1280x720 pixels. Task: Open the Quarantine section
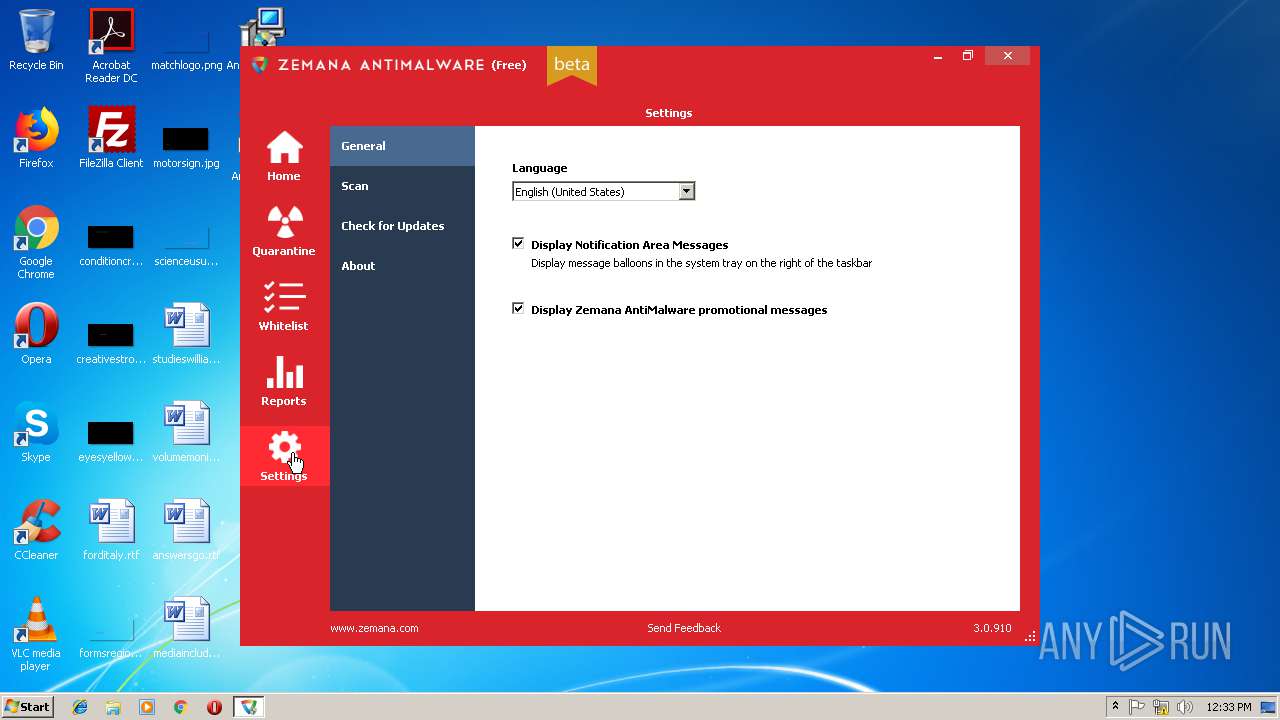click(284, 233)
